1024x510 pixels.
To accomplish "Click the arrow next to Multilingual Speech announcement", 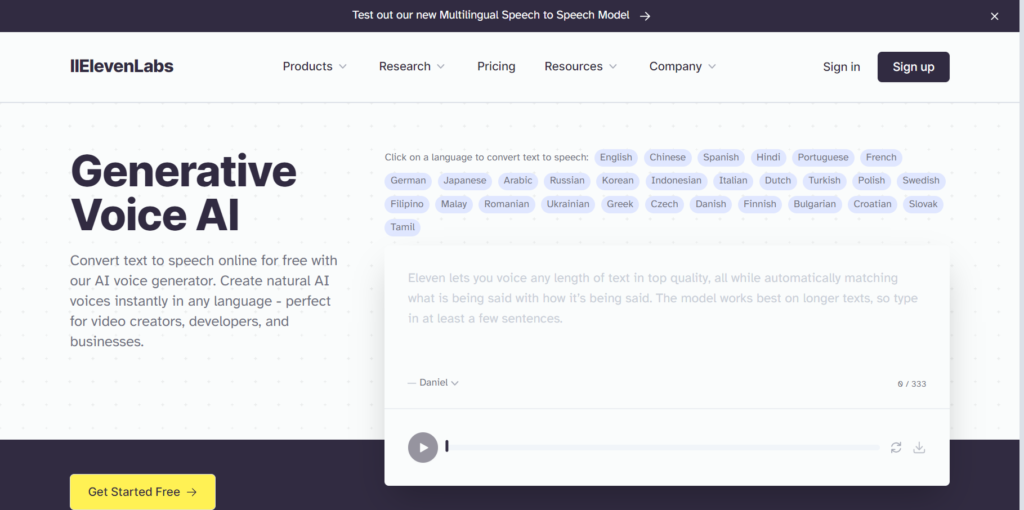I will pos(645,16).
